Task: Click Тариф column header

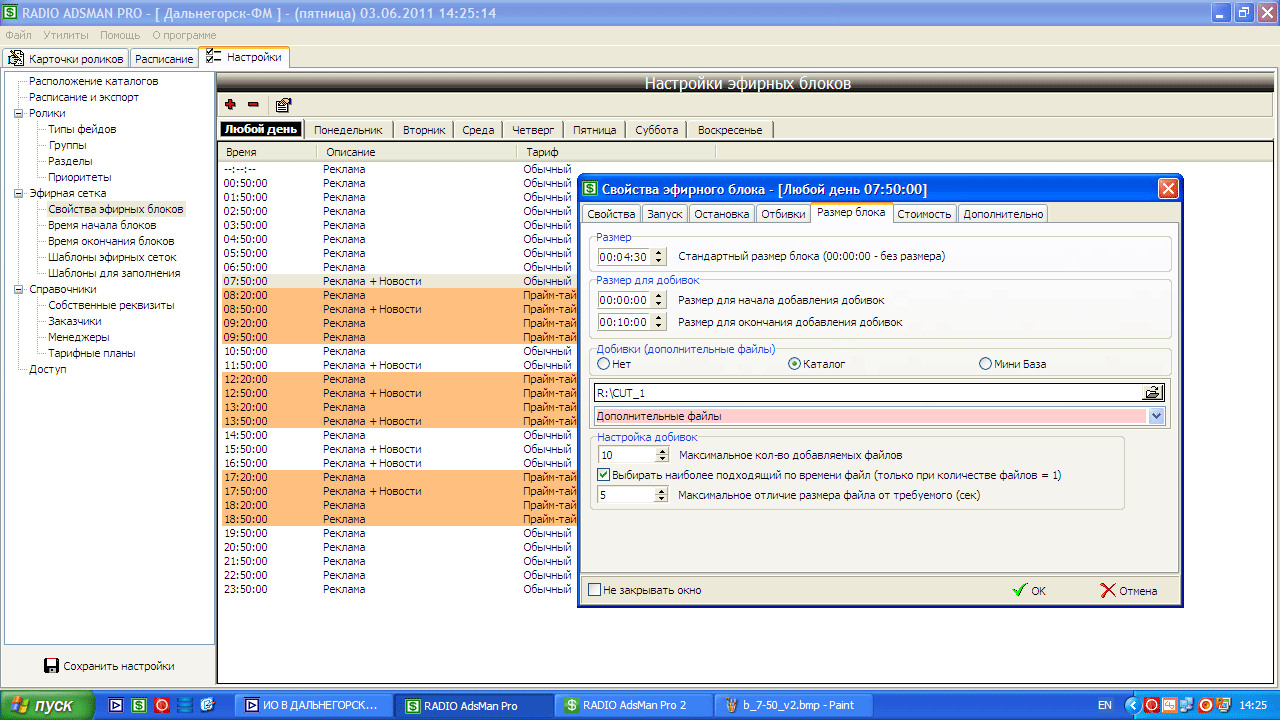Action: point(616,152)
